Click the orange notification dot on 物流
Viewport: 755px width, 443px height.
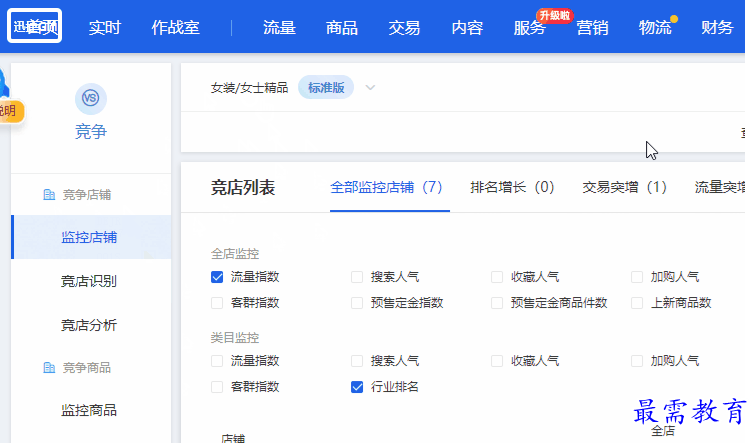pyautogui.click(x=674, y=19)
